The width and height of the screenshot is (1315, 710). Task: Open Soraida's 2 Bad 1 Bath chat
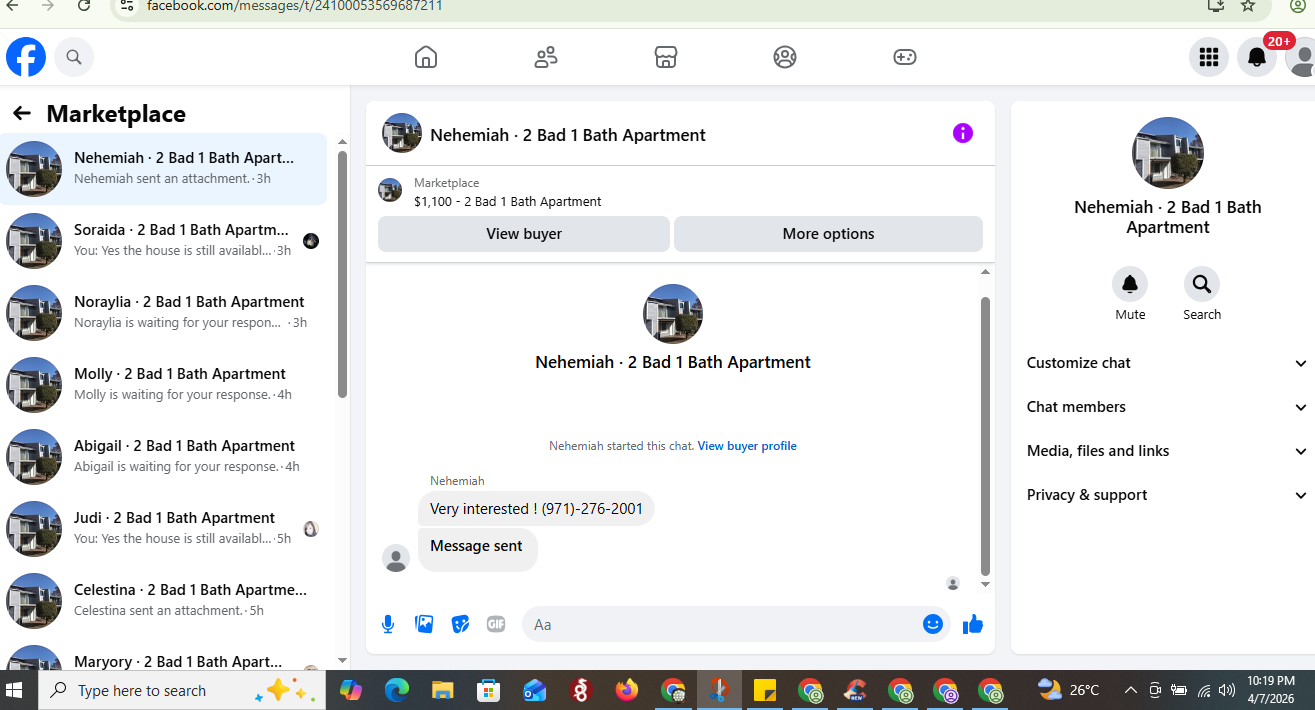(164, 241)
